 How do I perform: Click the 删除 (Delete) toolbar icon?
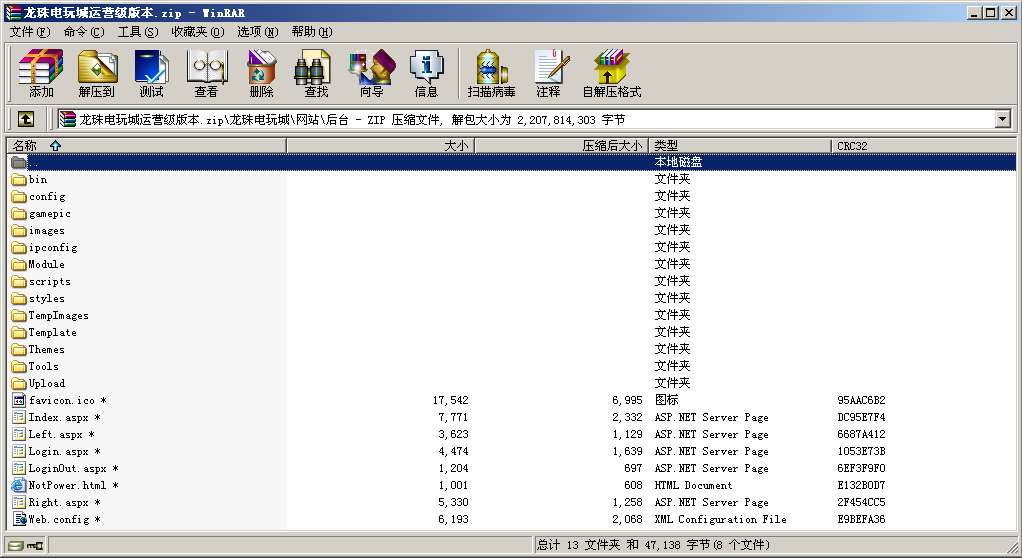click(261, 73)
